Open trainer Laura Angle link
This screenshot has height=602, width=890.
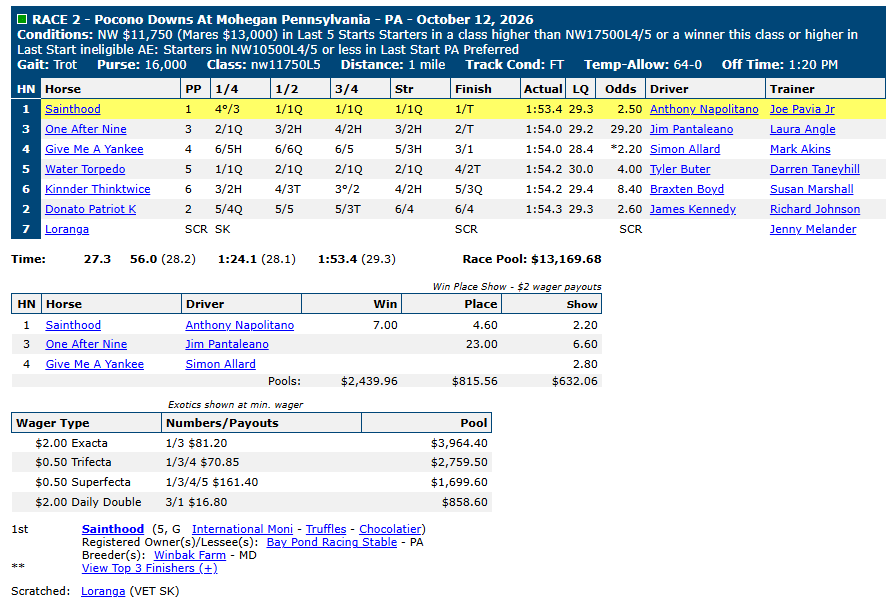click(803, 129)
